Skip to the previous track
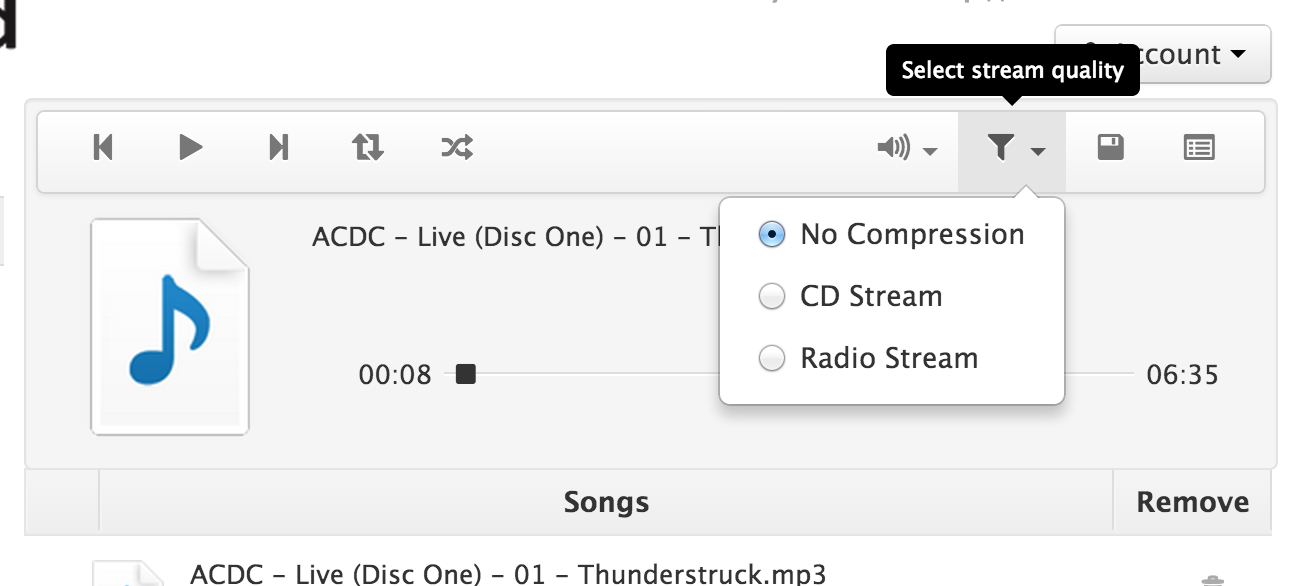The image size is (1294, 586). 103,148
